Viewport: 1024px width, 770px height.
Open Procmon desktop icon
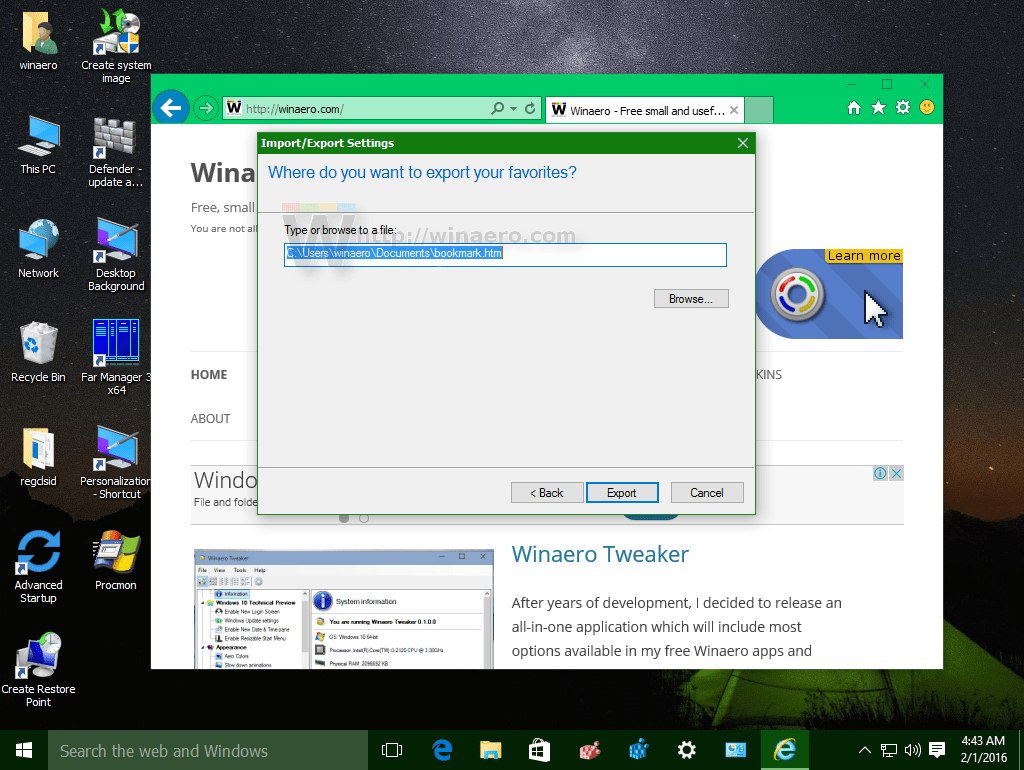116,560
